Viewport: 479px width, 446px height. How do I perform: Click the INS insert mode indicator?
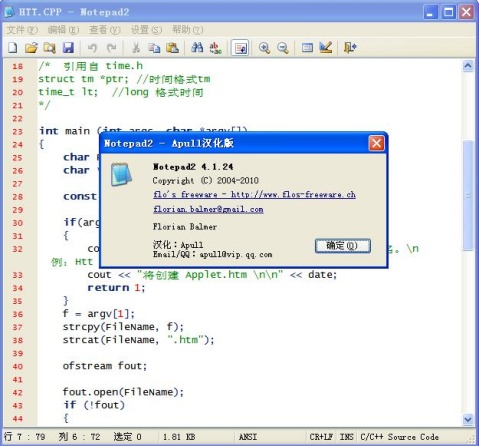[347, 437]
